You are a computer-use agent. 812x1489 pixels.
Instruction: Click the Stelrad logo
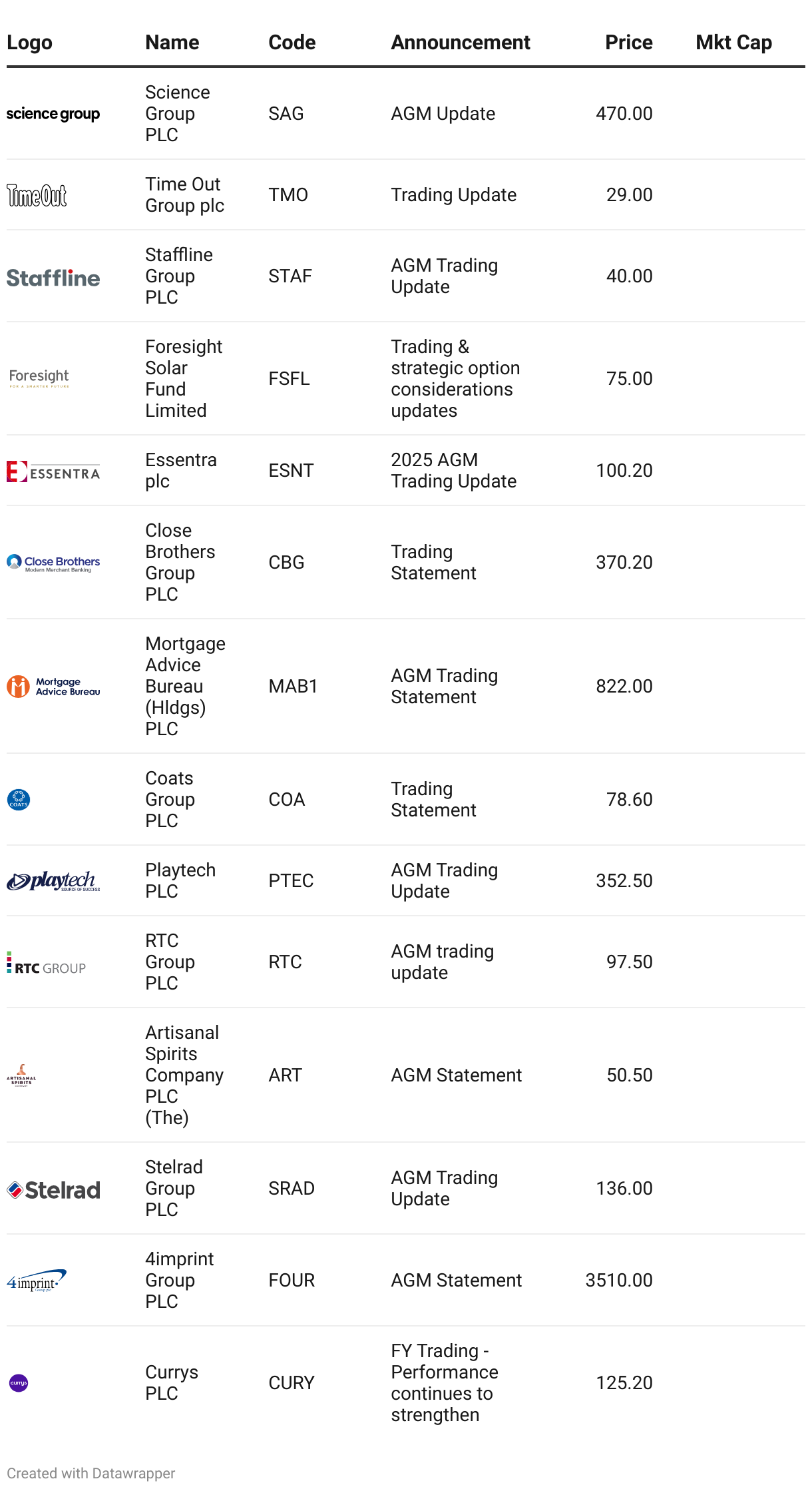[x=53, y=1190]
